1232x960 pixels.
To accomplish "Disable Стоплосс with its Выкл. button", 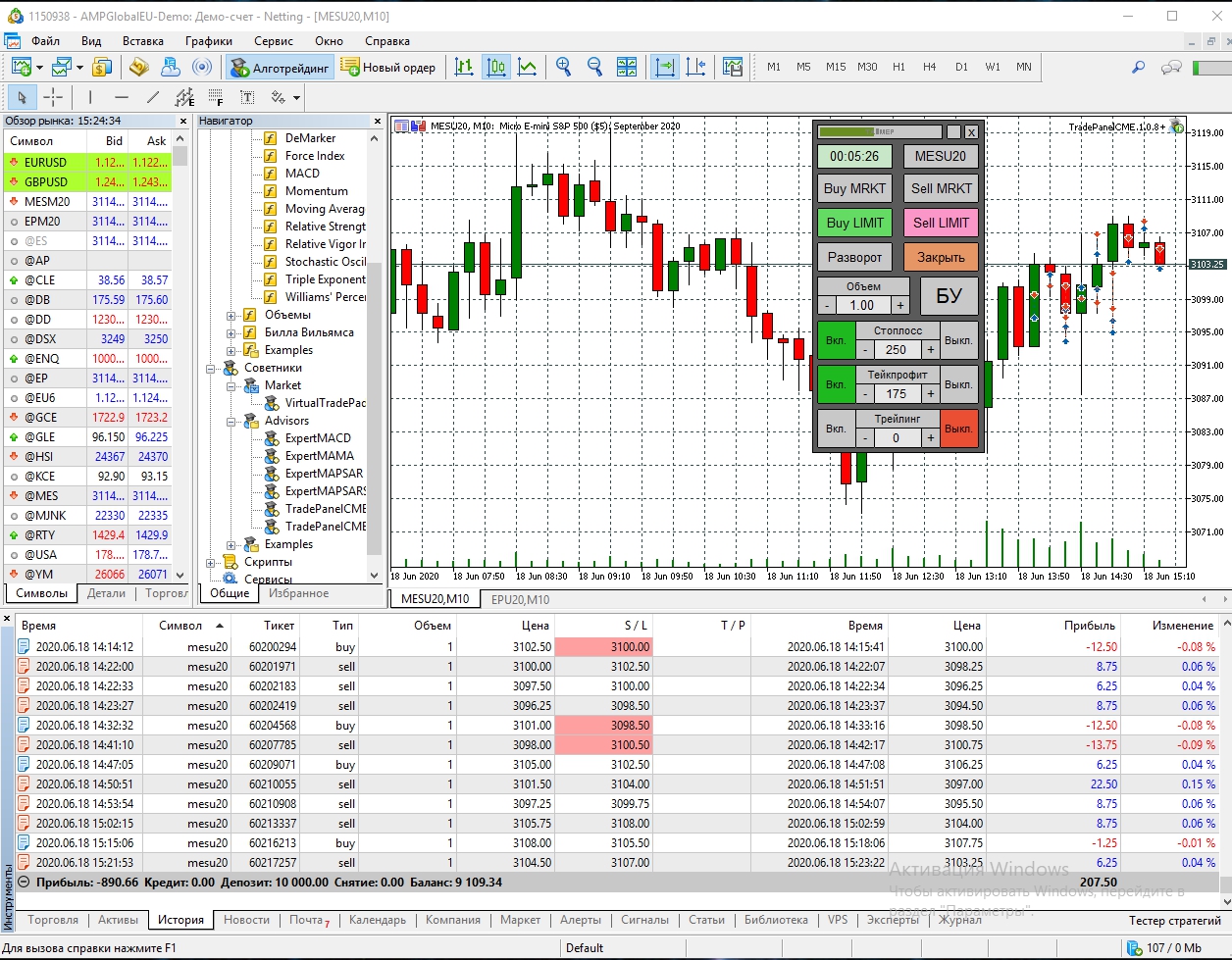I will point(958,340).
